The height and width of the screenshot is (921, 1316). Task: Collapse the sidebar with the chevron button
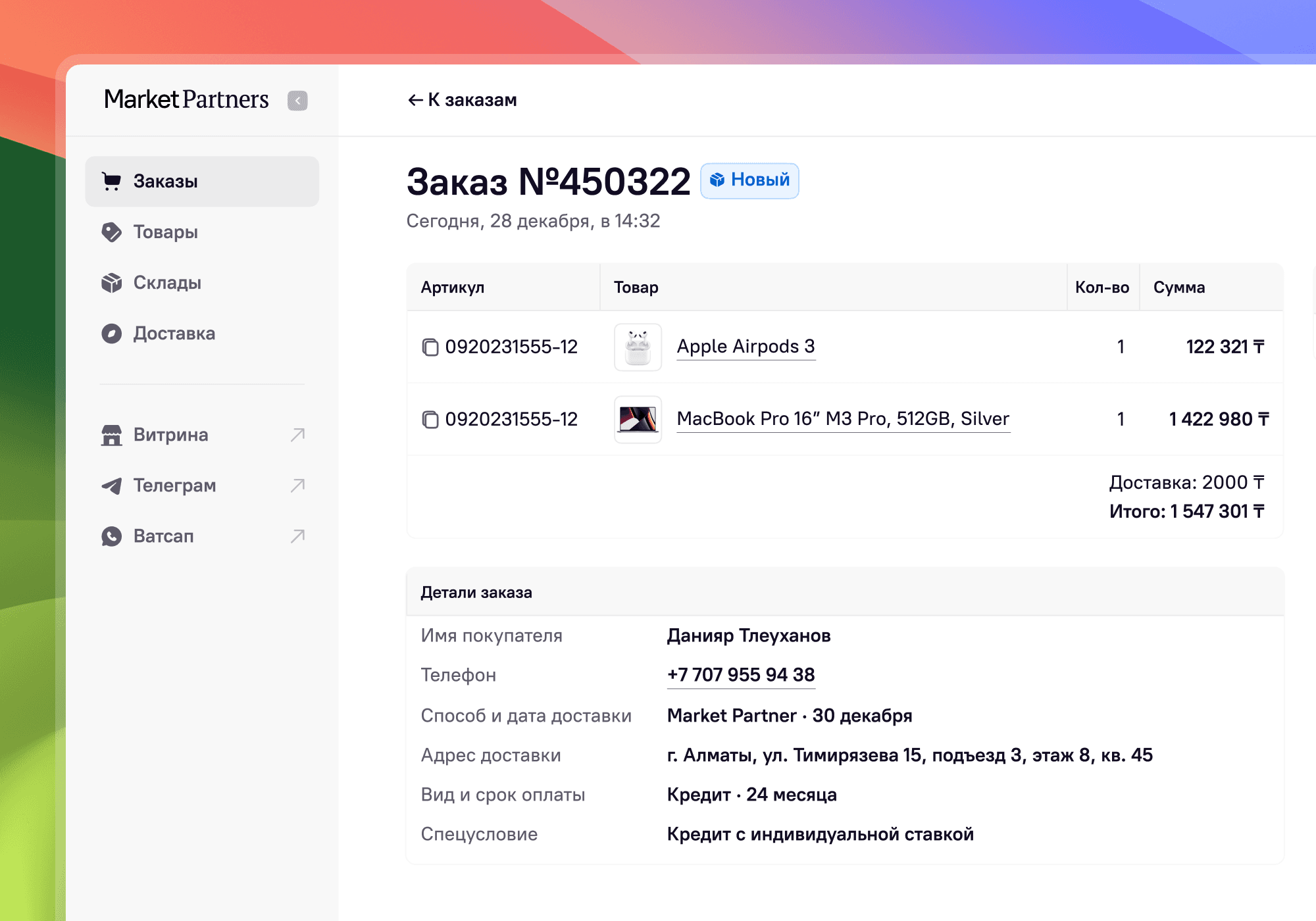(297, 101)
